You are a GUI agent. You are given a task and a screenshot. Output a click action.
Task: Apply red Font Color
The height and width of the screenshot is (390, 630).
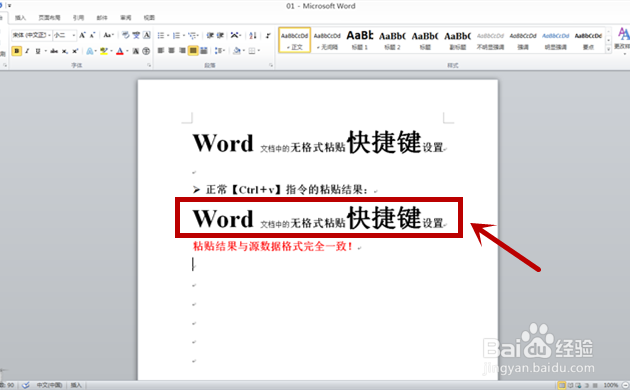[x=119, y=51]
